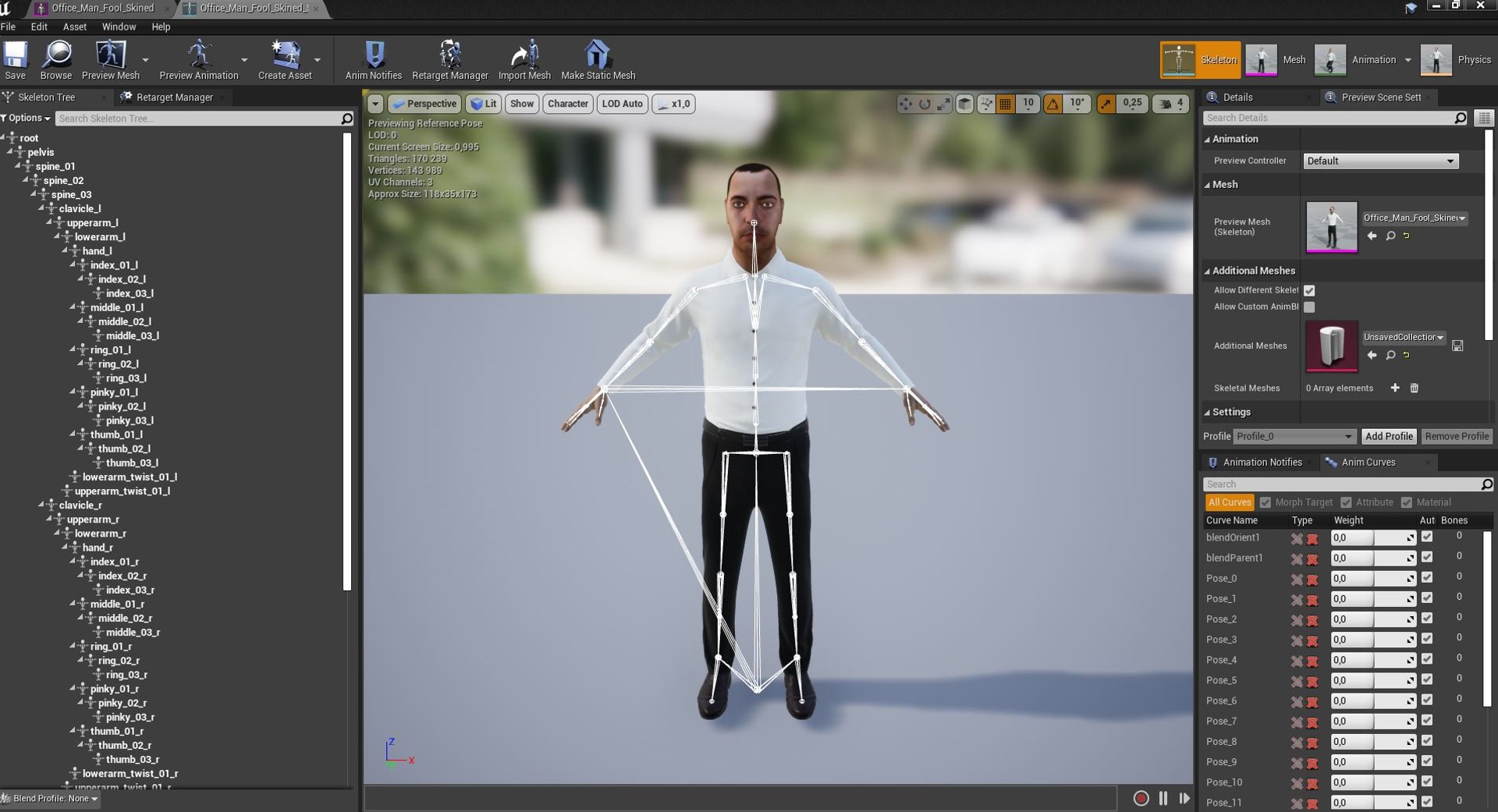The image size is (1498, 812).
Task: Open the Profile_0 profile dropdown
Action: (x=1294, y=436)
